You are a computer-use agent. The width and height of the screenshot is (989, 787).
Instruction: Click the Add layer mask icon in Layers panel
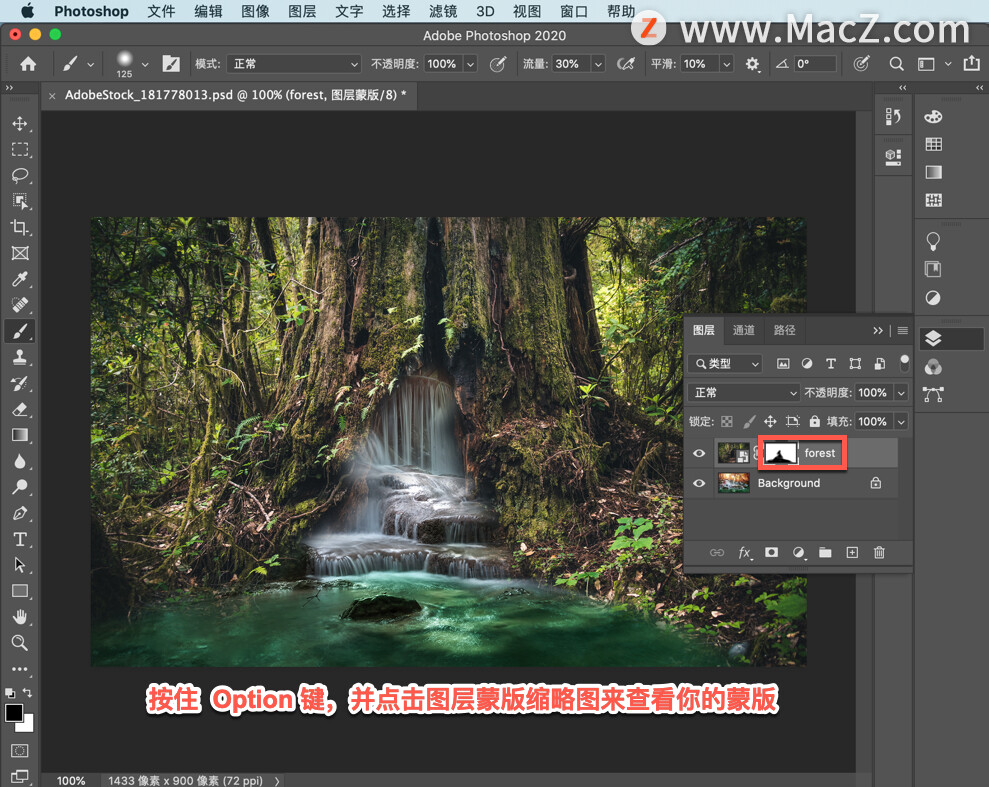pyautogui.click(x=771, y=552)
